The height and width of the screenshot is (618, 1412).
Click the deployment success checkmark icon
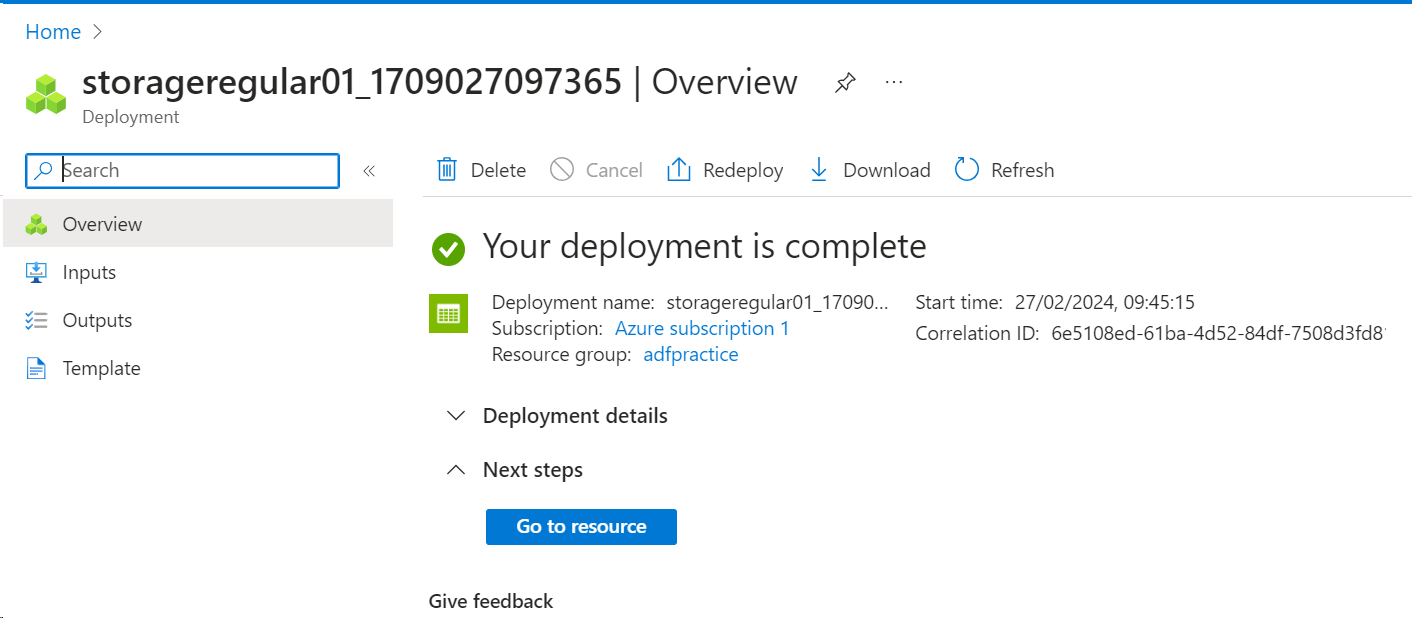(448, 249)
